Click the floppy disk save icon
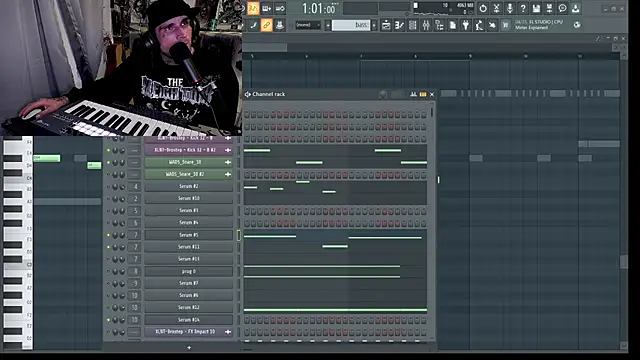 point(536,8)
